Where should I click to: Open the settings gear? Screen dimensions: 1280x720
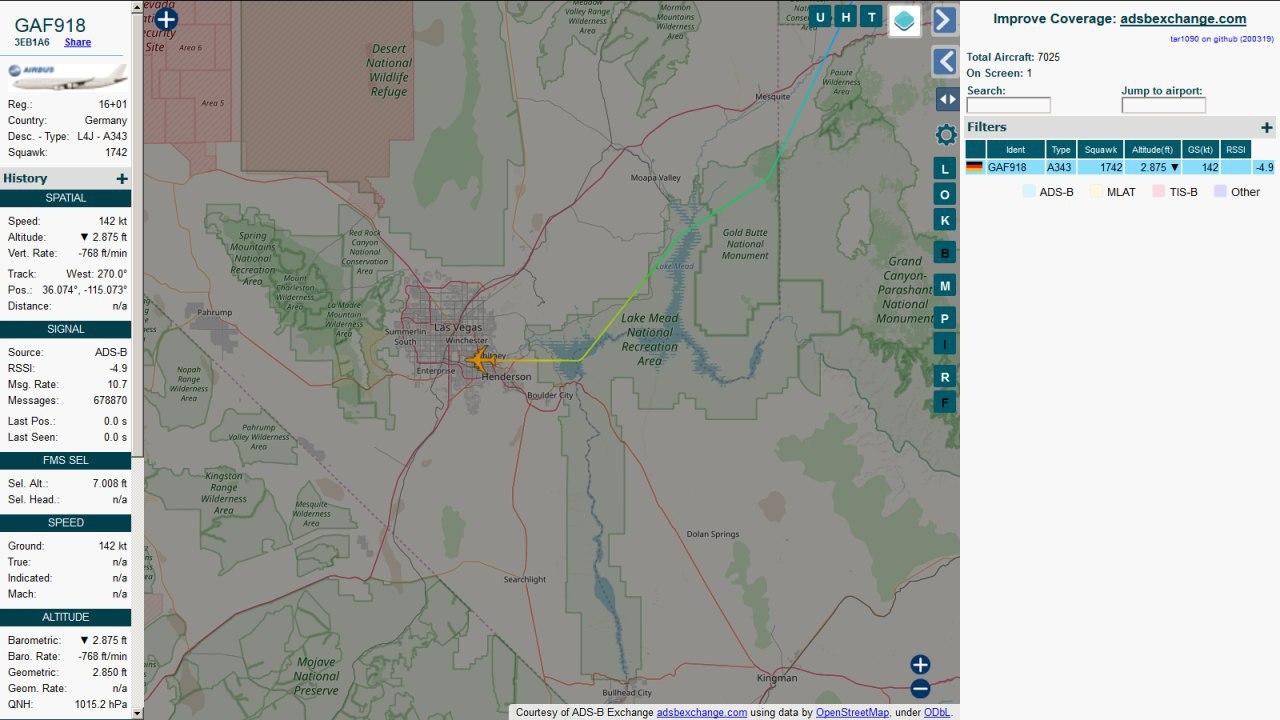pos(946,135)
